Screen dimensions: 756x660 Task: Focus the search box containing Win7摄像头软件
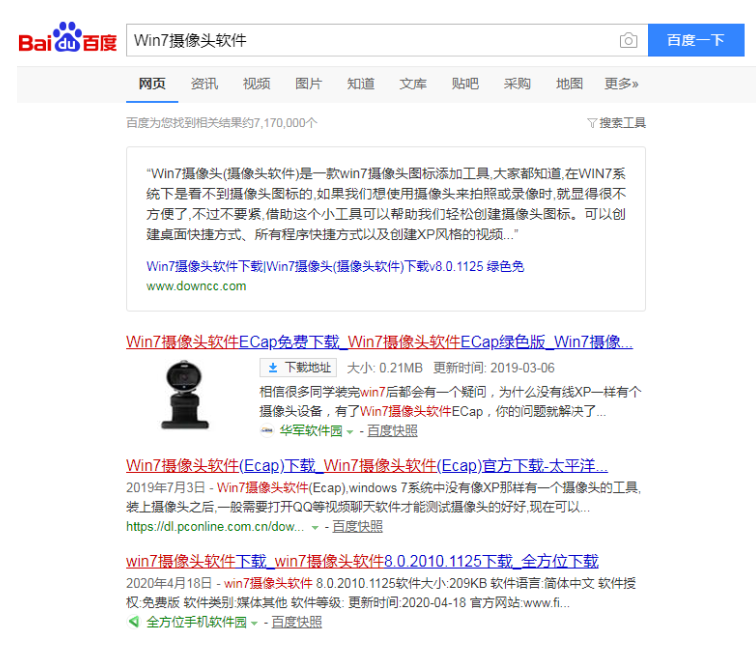click(370, 41)
